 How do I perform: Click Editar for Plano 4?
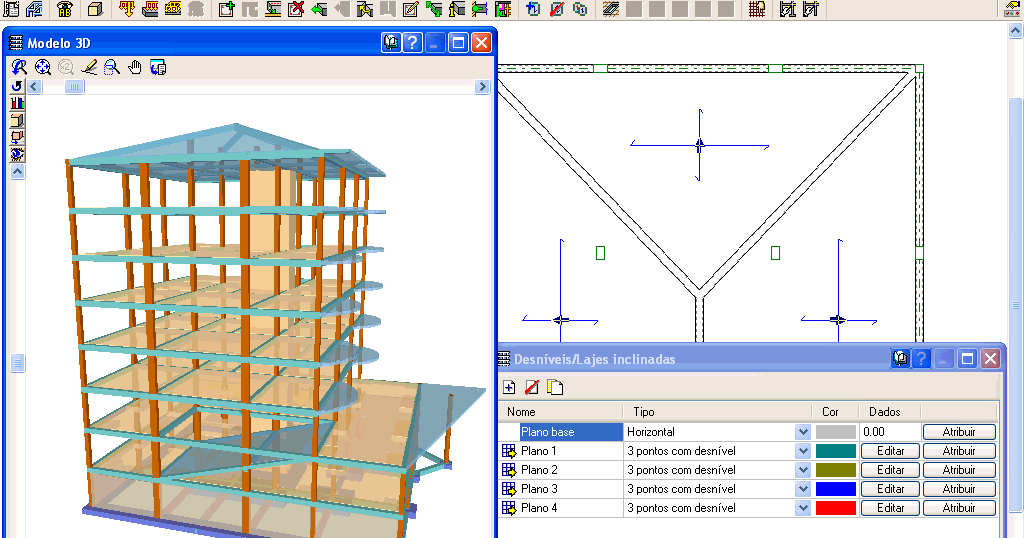pyautogui.click(x=890, y=508)
